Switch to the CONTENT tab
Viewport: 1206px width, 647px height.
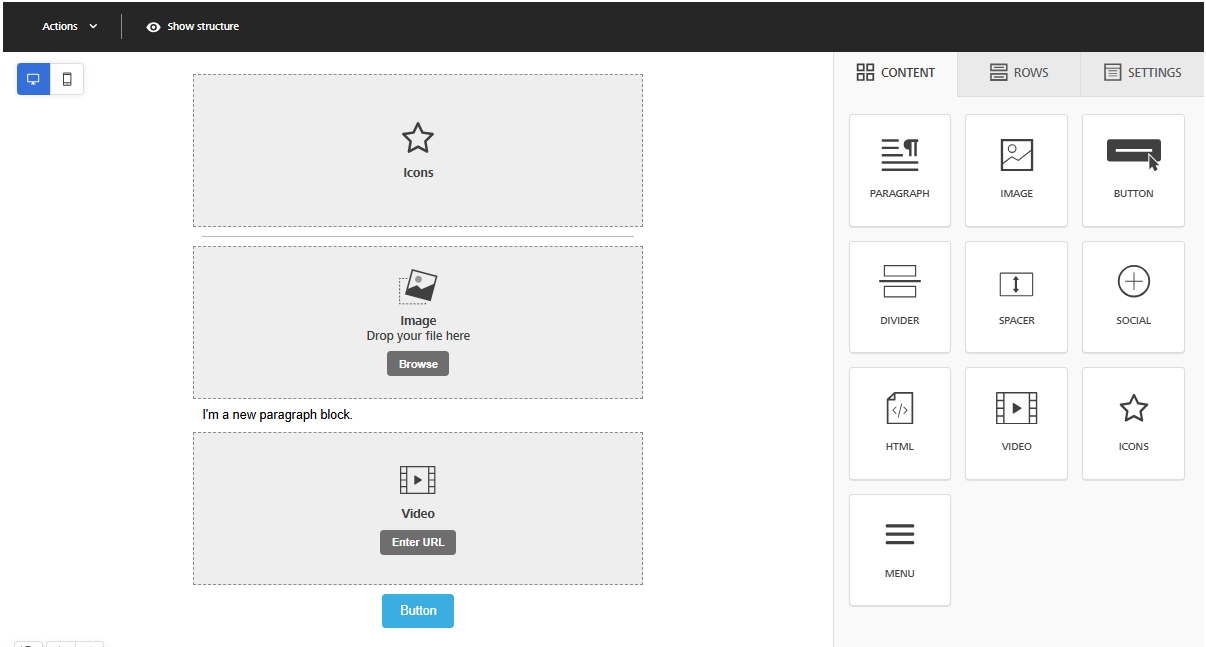pos(896,72)
